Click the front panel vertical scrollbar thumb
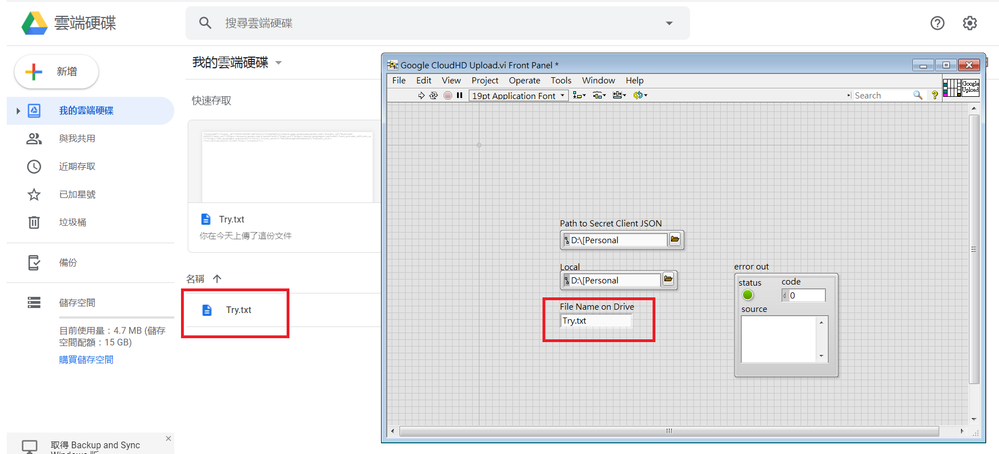 tap(972, 249)
